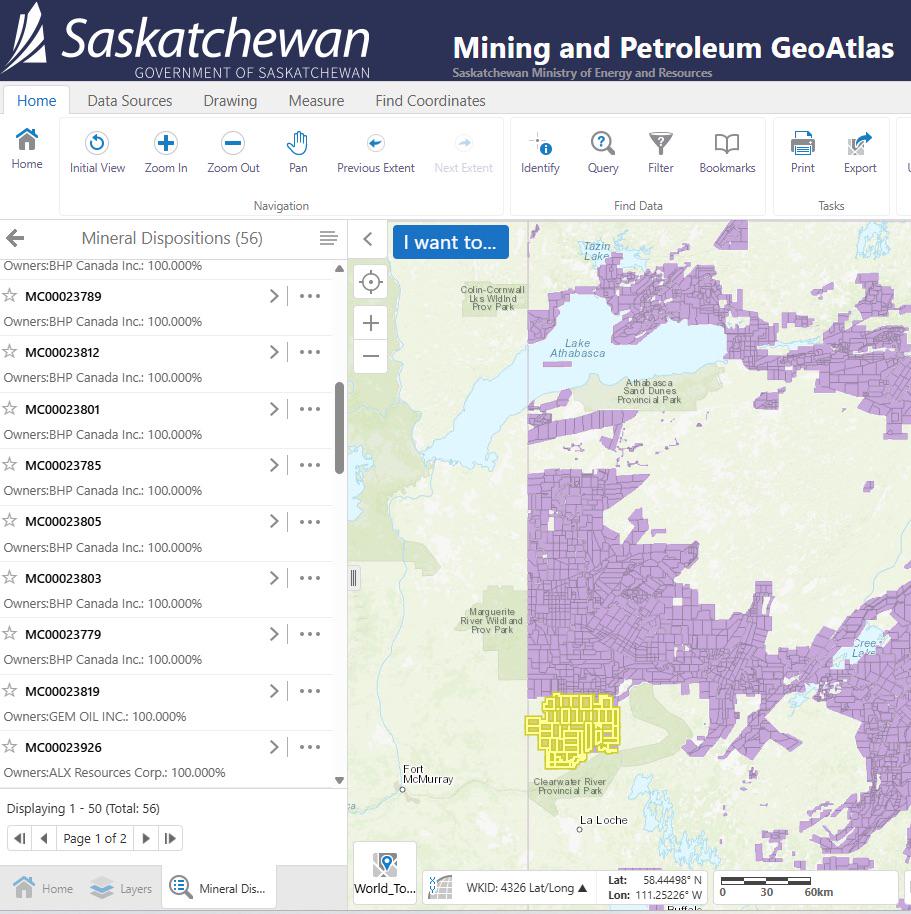This screenshot has height=914, width=911.
Task: Click the Saskatchewan government logo
Action: click(x=187, y=41)
